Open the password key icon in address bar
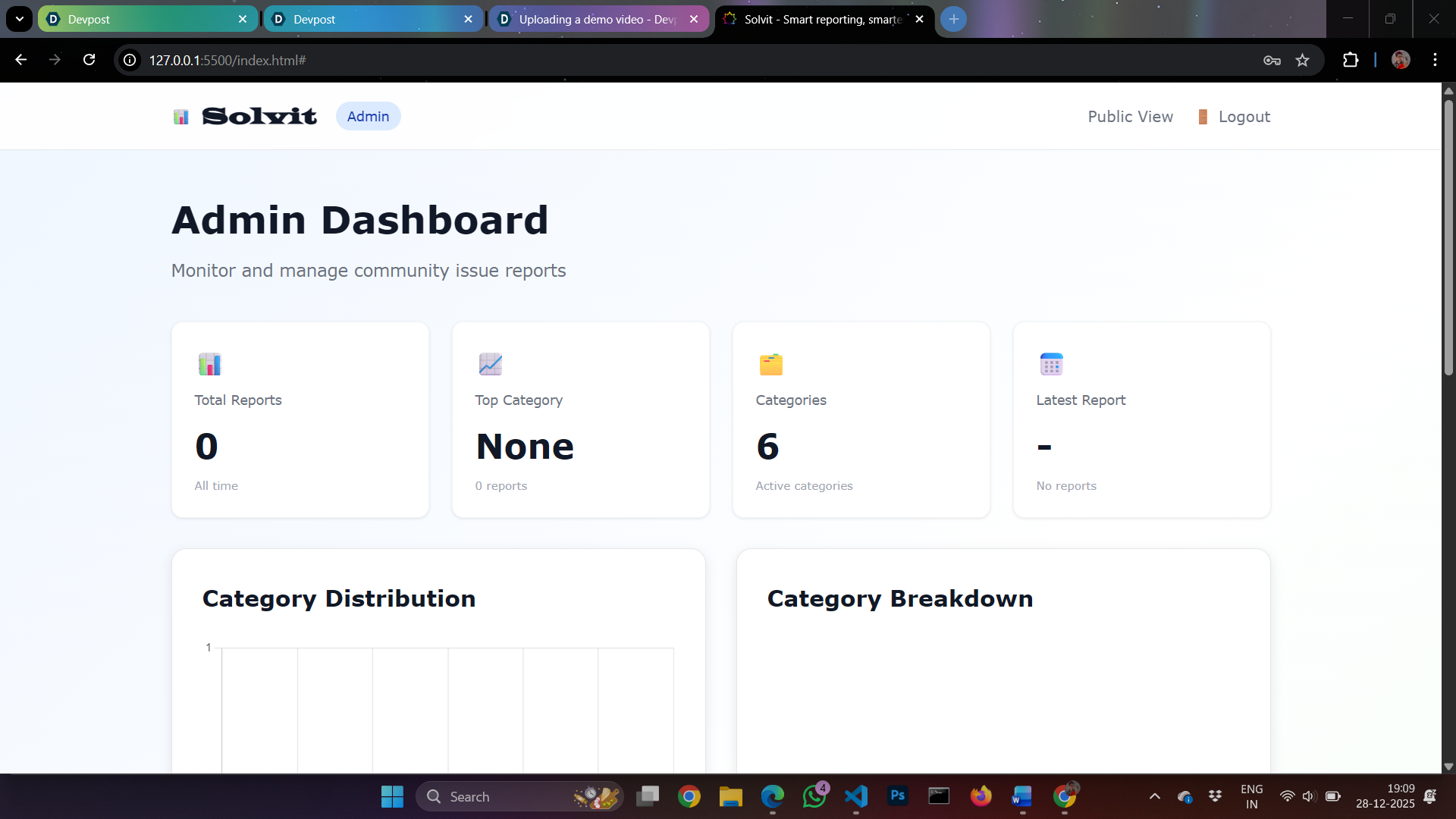 coord(1272,60)
